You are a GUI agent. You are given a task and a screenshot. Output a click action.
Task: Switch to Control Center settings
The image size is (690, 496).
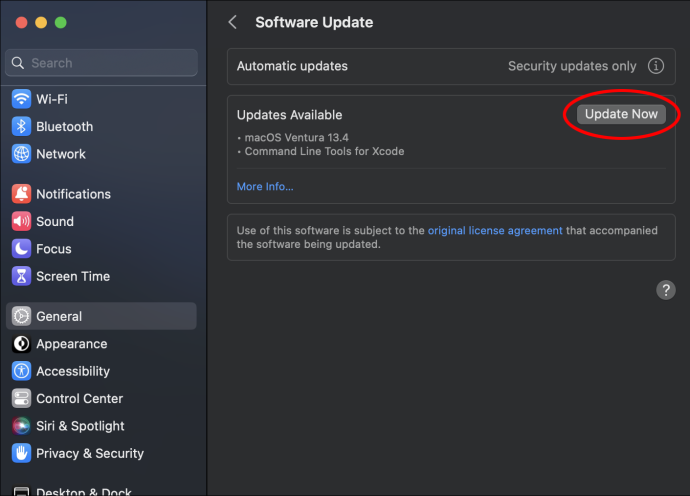point(101,398)
